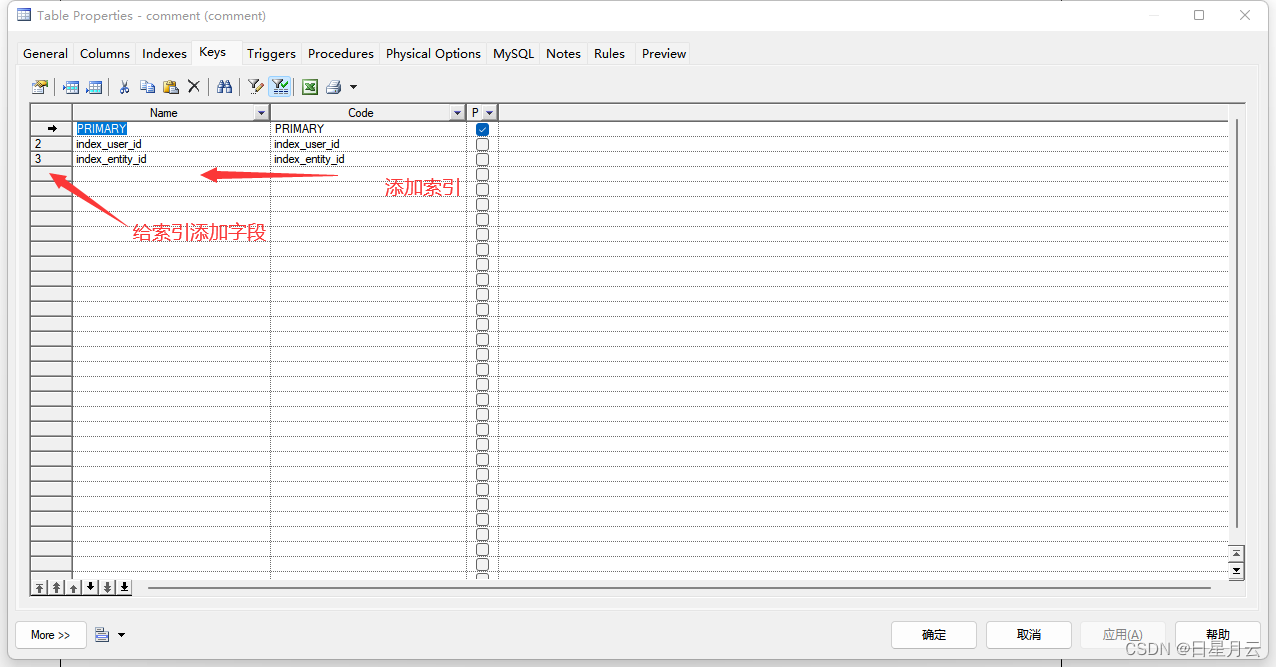Print the keys list
This screenshot has width=1276, height=667.
[334, 87]
